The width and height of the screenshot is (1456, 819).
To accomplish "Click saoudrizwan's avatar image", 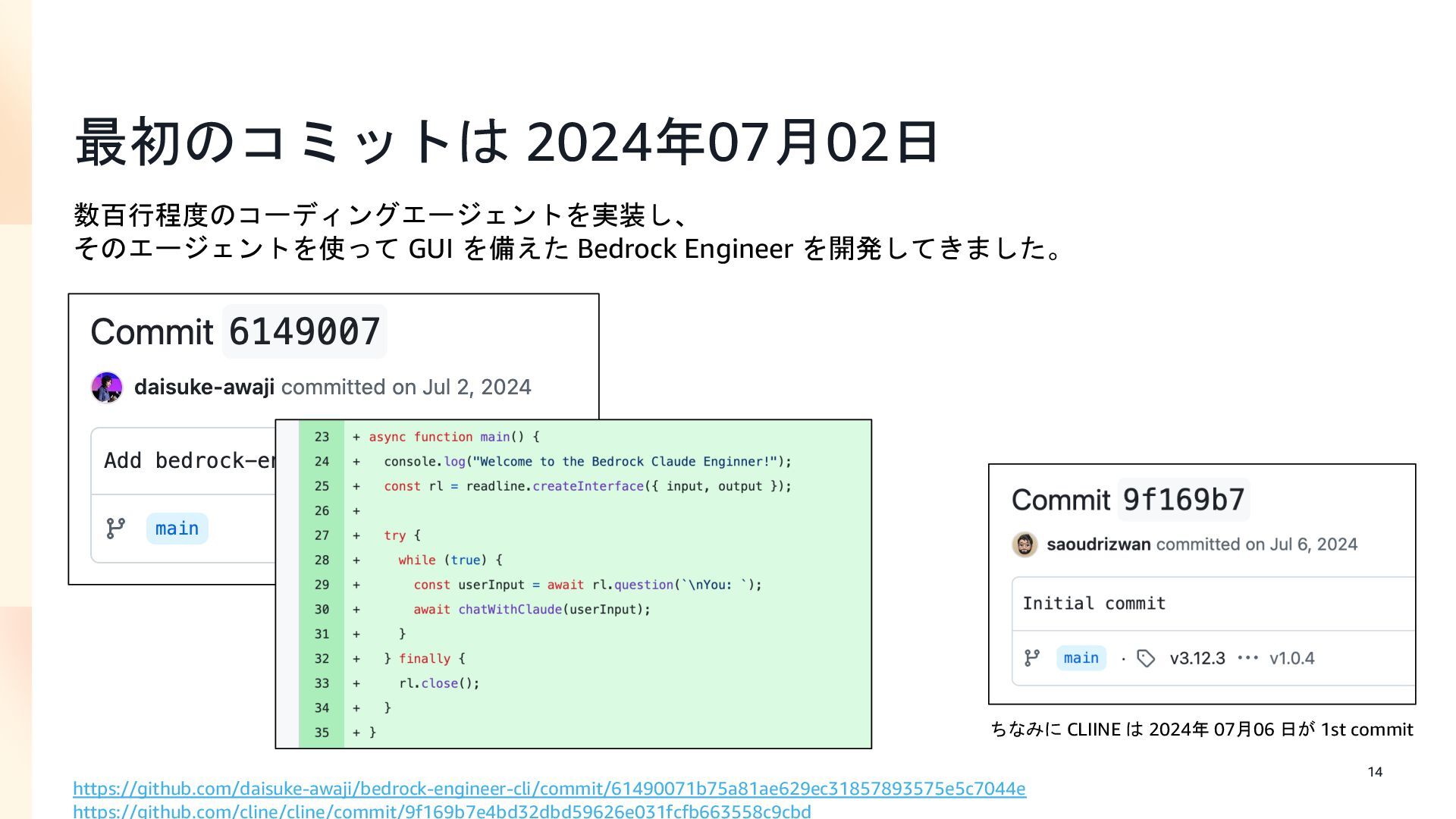I will (x=1025, y=544).
